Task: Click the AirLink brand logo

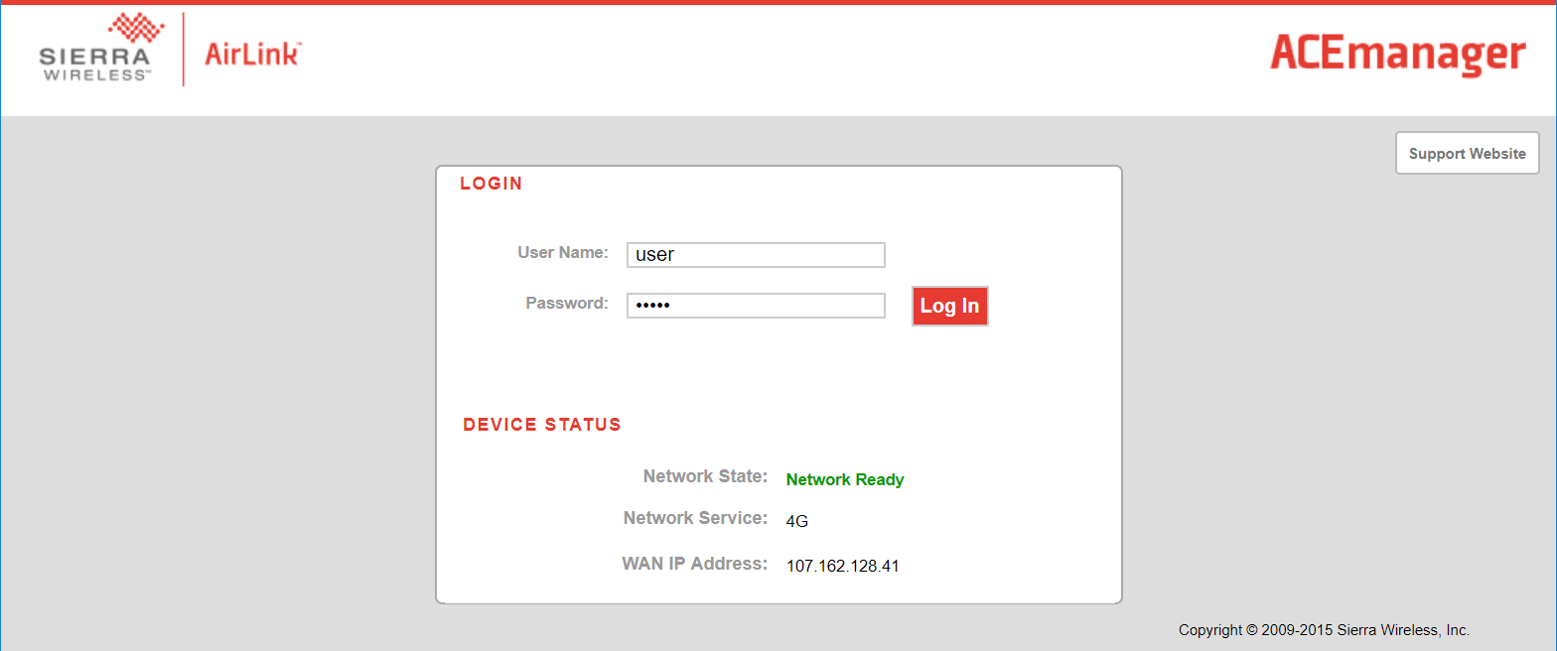Action: [252, 54]
